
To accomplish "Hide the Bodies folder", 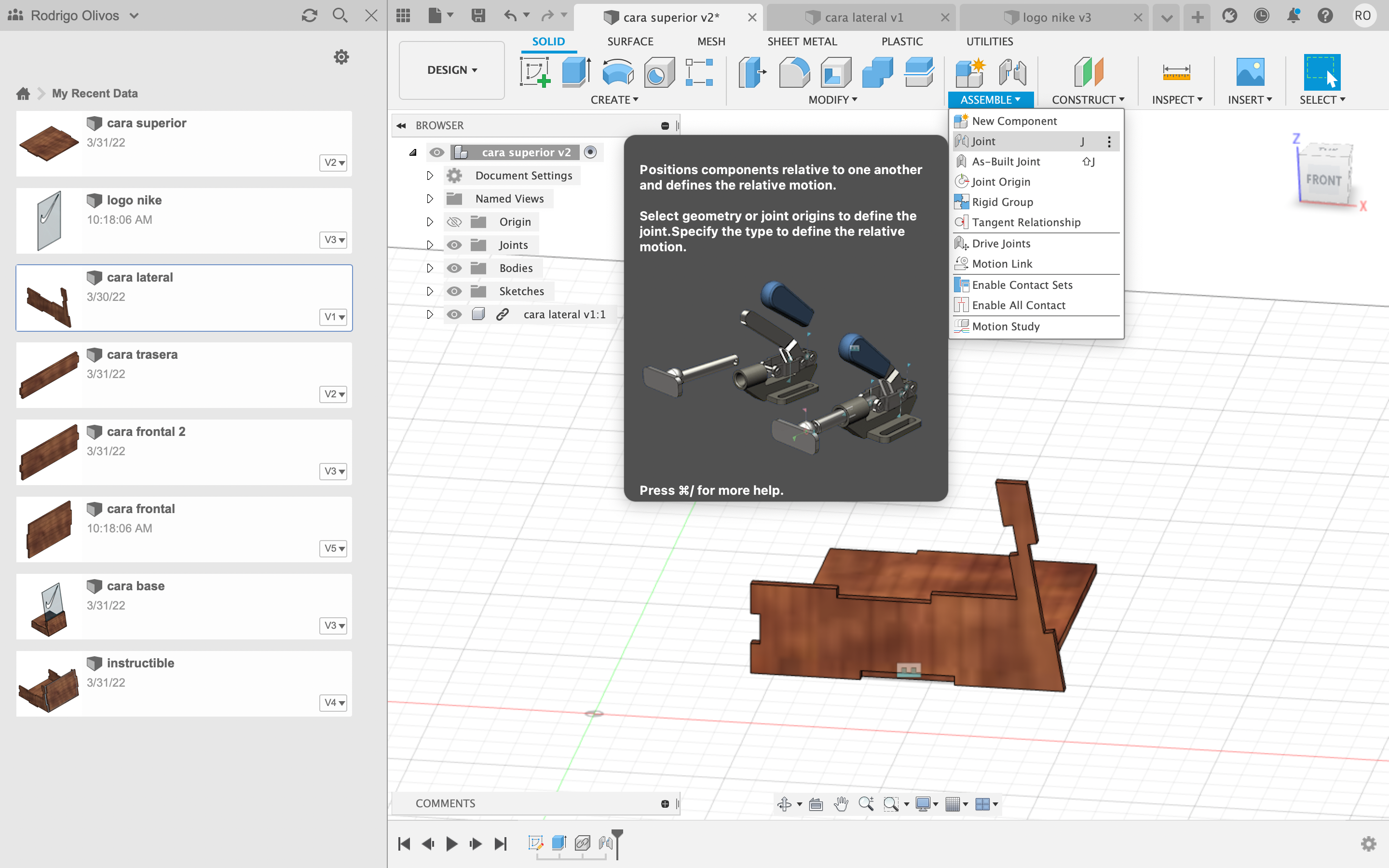I will [x=454, y=268].
